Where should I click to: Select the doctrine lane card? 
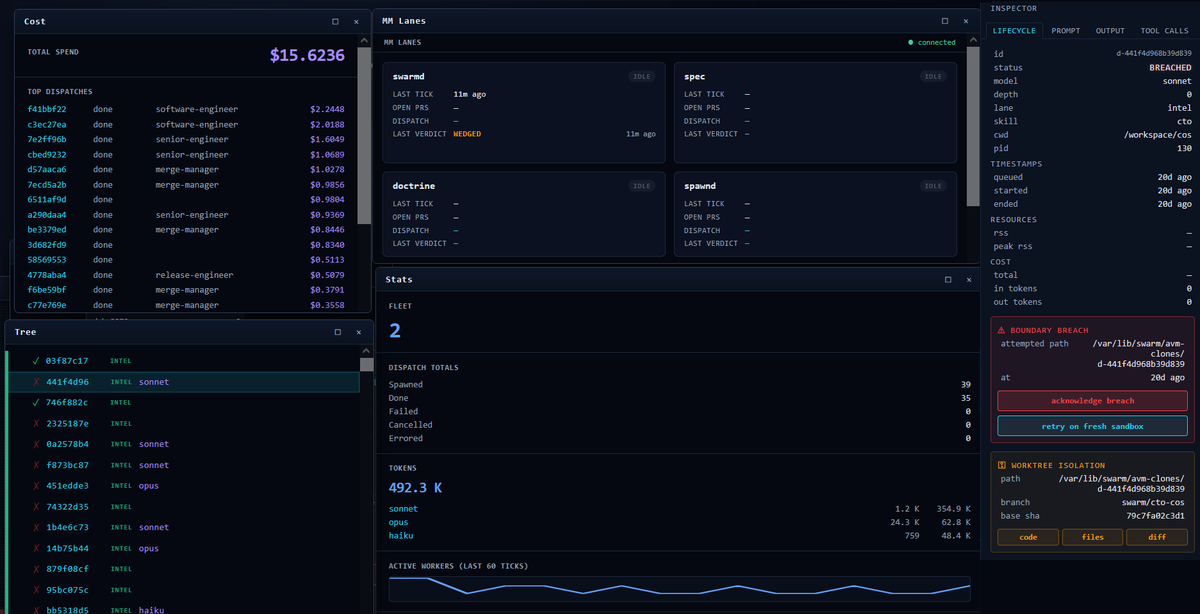tap(524, 214)
